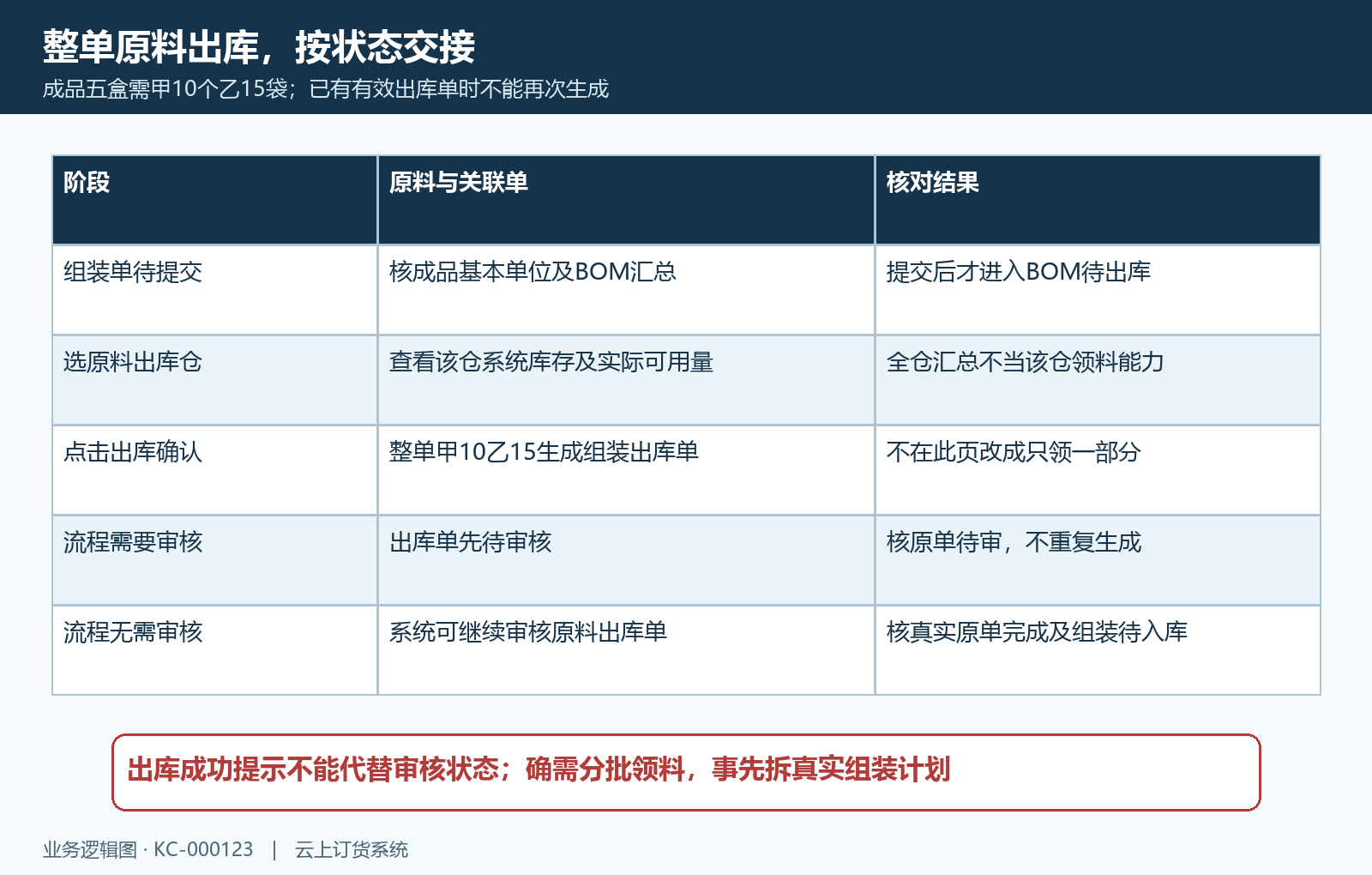Click cell 出库单先待审核
The height and width of the screenshot is (875, 1372).
(x=626, y=560)
